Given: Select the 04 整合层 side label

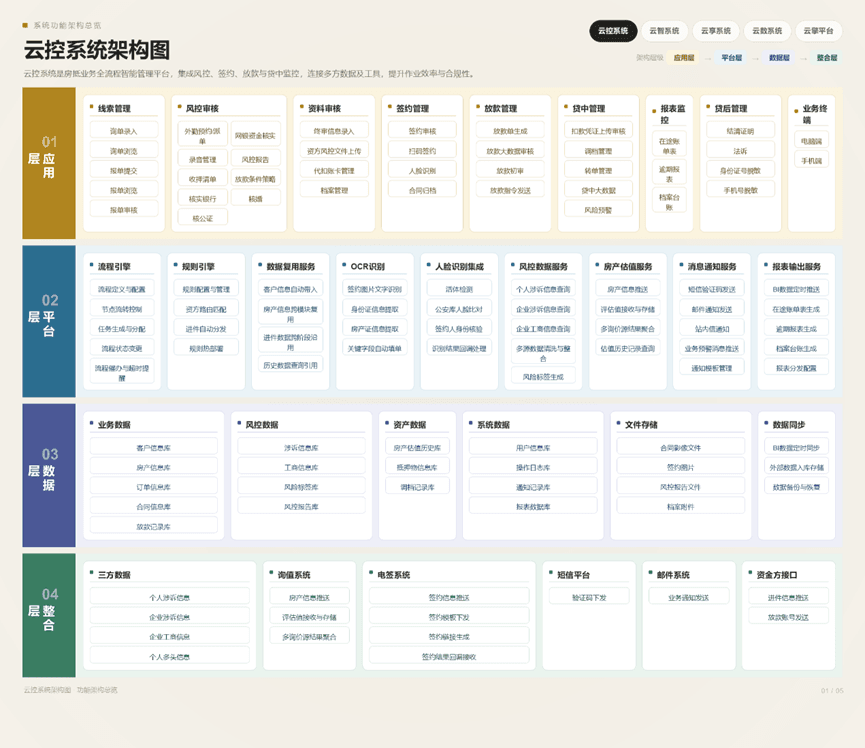Looking at the screenshot, I should (49, 616).
